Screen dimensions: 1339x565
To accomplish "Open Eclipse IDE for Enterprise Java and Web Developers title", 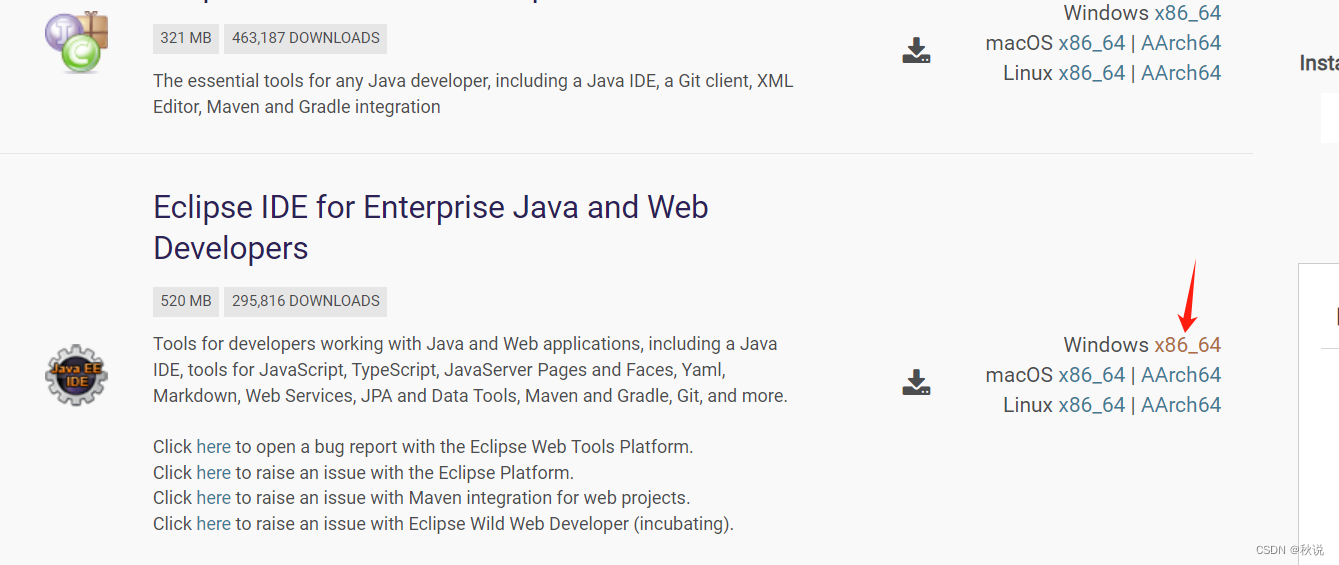I will click(x=431, y=227).
